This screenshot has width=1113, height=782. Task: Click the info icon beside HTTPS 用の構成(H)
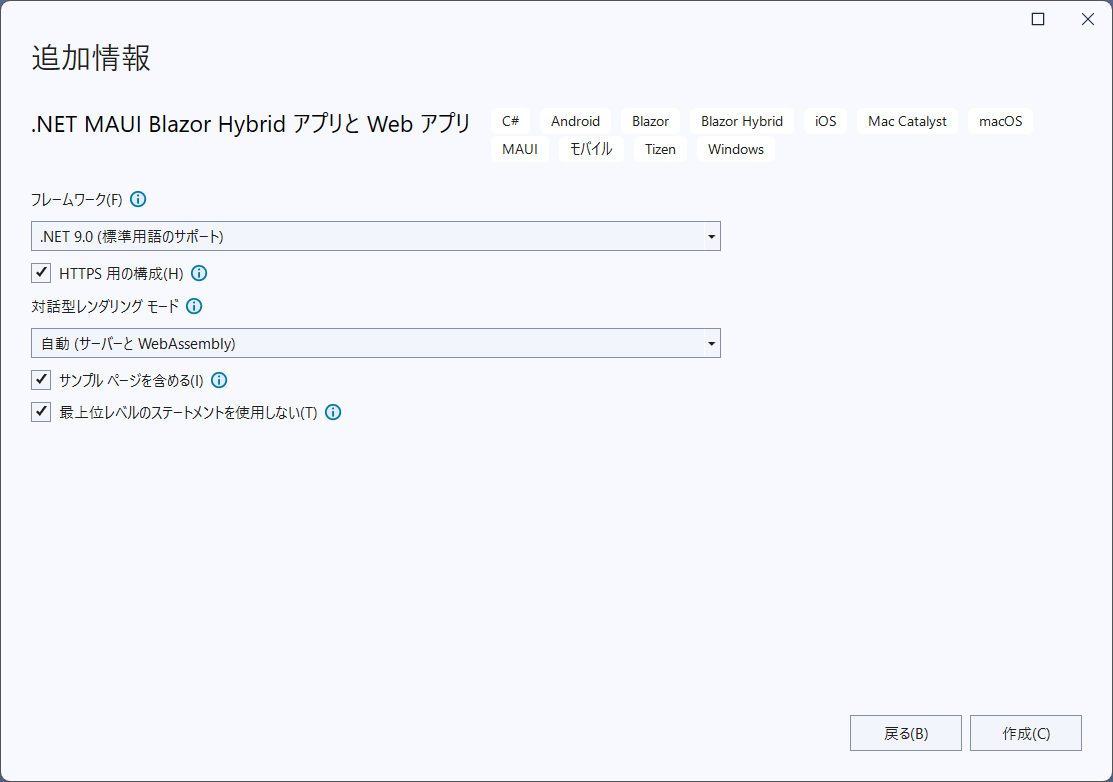[x=199, y=273]
